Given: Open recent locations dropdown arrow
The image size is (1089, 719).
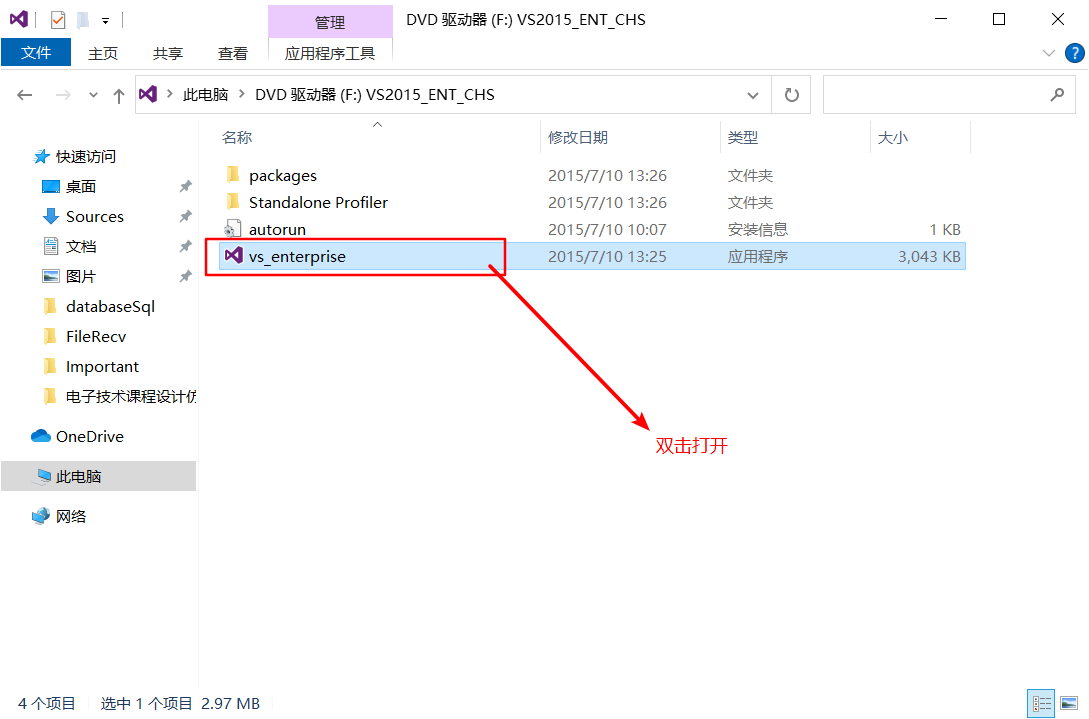Looking at the screenshot, I should pyautogui.click(x=93, y=95).
